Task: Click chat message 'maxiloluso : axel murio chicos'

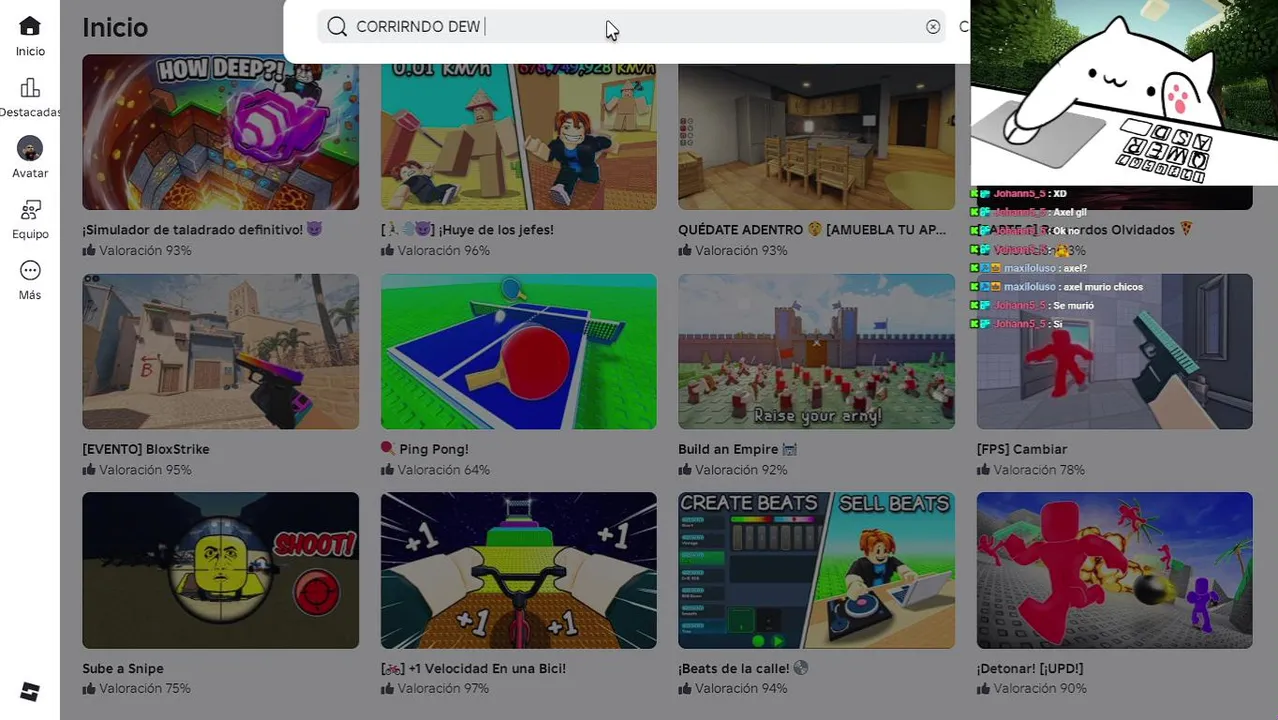Action: [x=1059, y=287]
